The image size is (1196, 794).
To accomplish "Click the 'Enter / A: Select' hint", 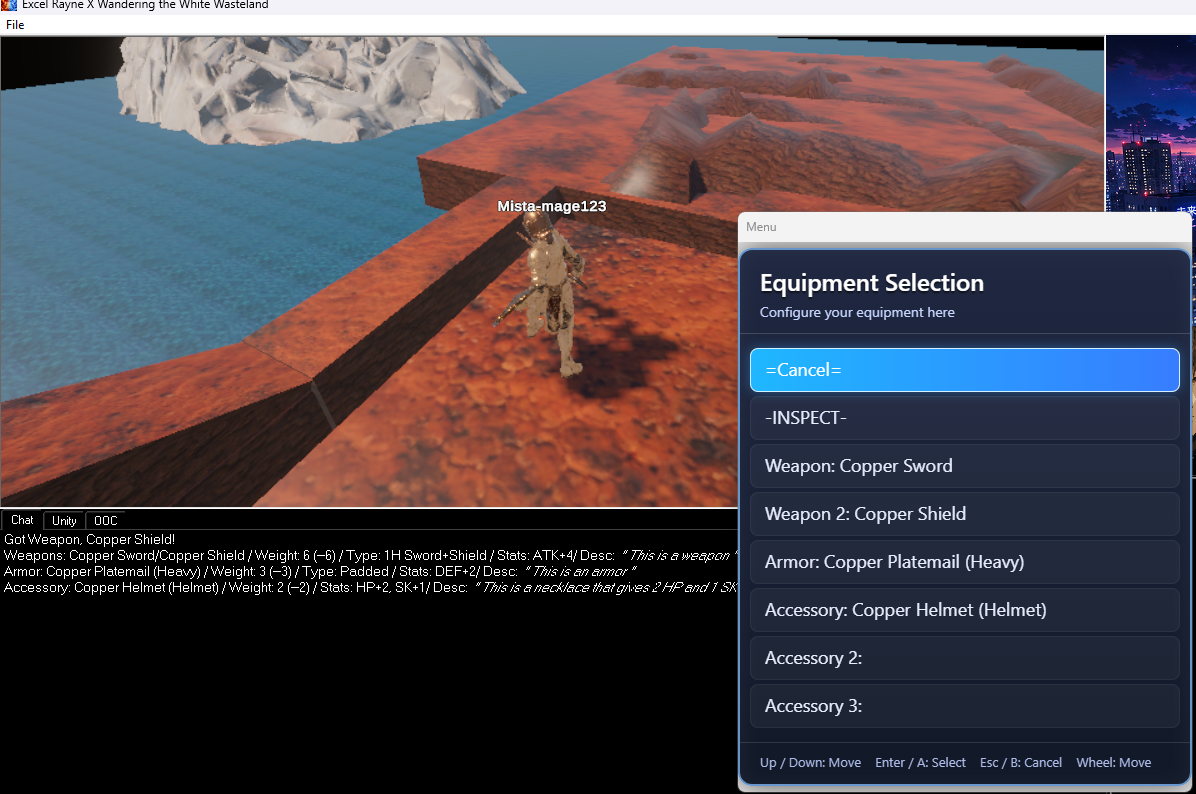I will click(x=920, y=763).
